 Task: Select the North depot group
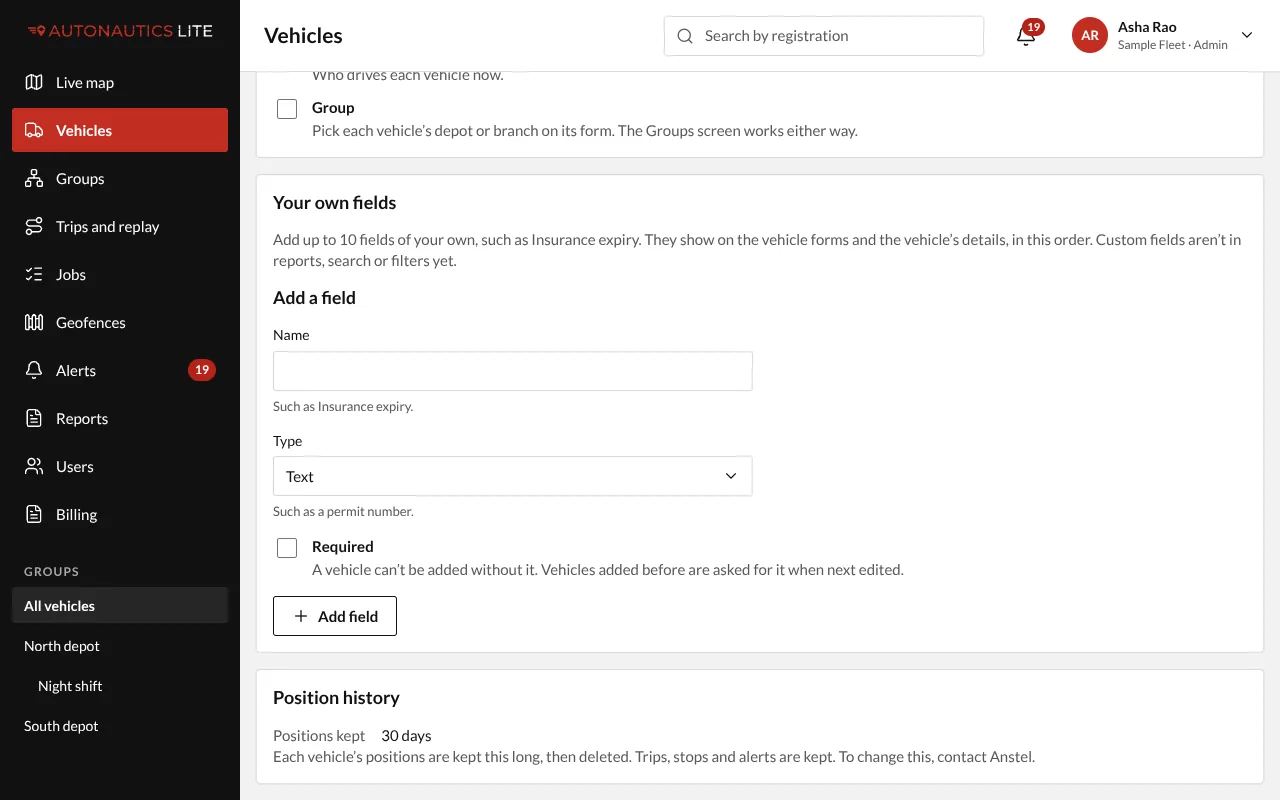[120, 646]
